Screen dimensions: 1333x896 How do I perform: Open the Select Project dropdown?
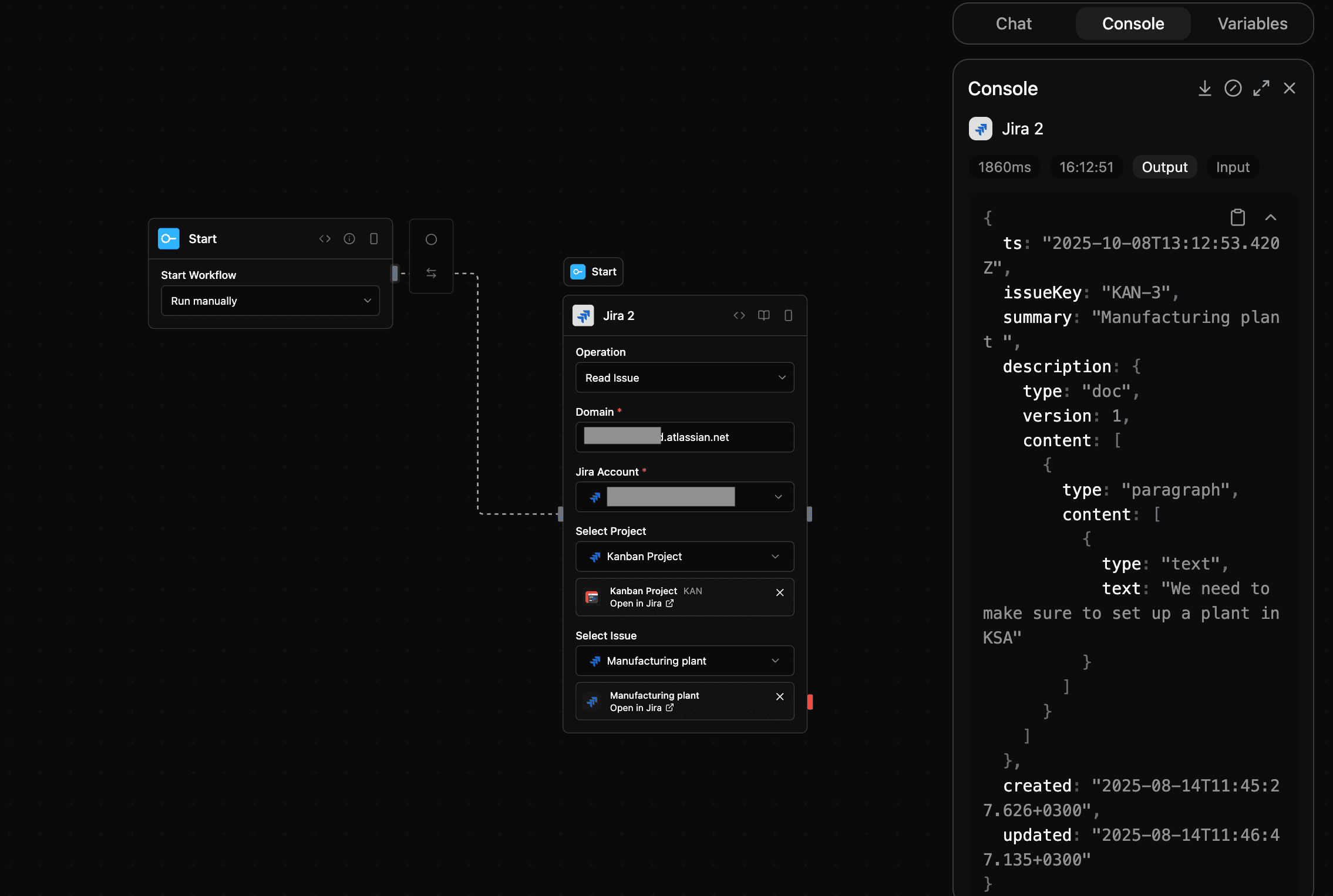coord(684,556)
